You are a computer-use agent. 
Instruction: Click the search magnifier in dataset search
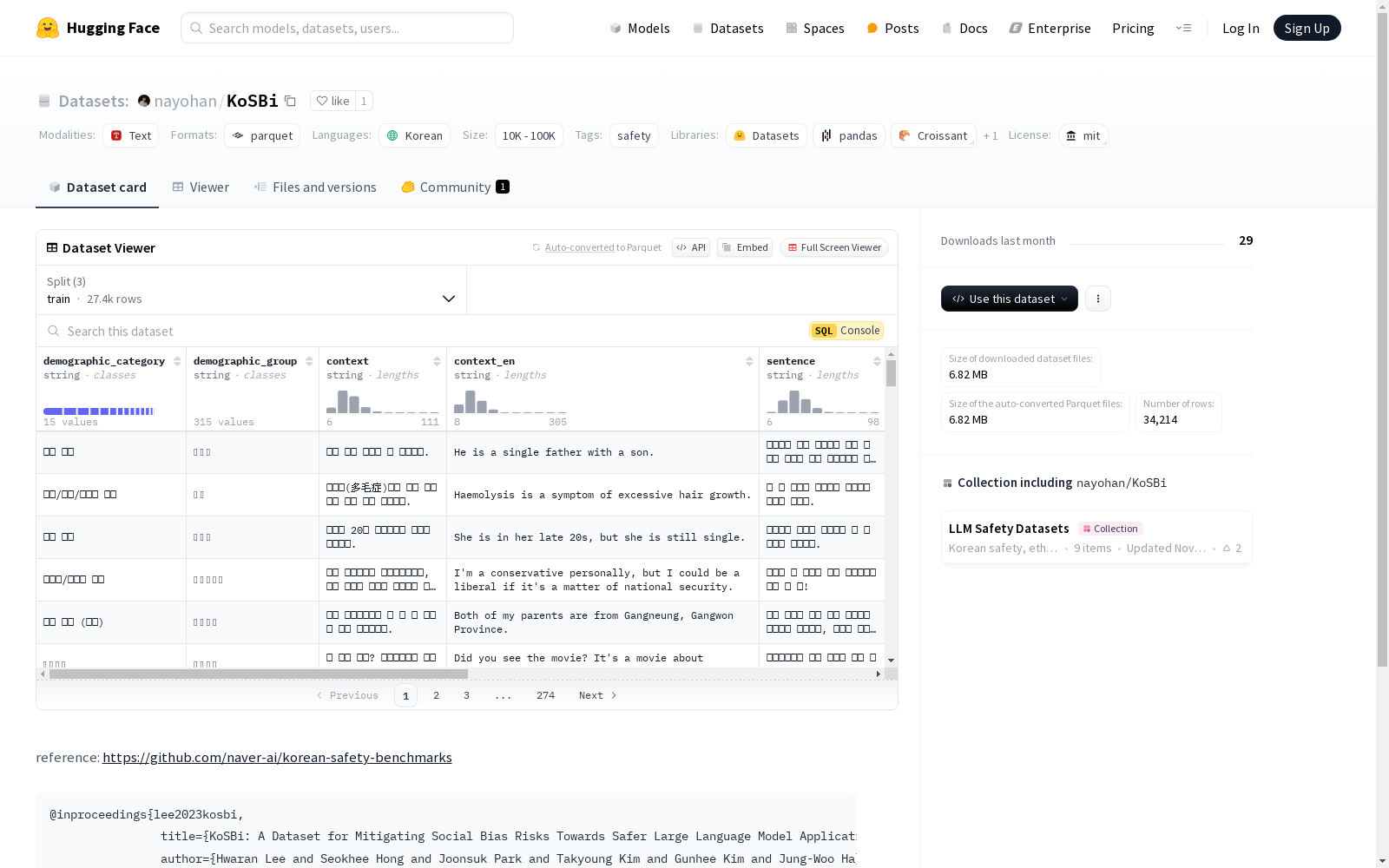click(54, 331)
